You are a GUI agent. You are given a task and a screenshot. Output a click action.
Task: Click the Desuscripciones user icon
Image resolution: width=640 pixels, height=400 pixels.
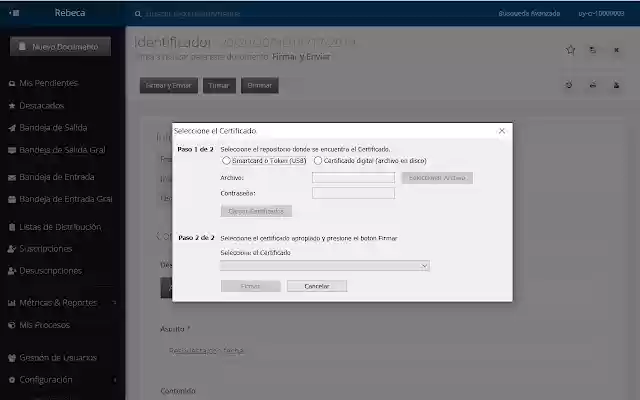click(12, 271)
